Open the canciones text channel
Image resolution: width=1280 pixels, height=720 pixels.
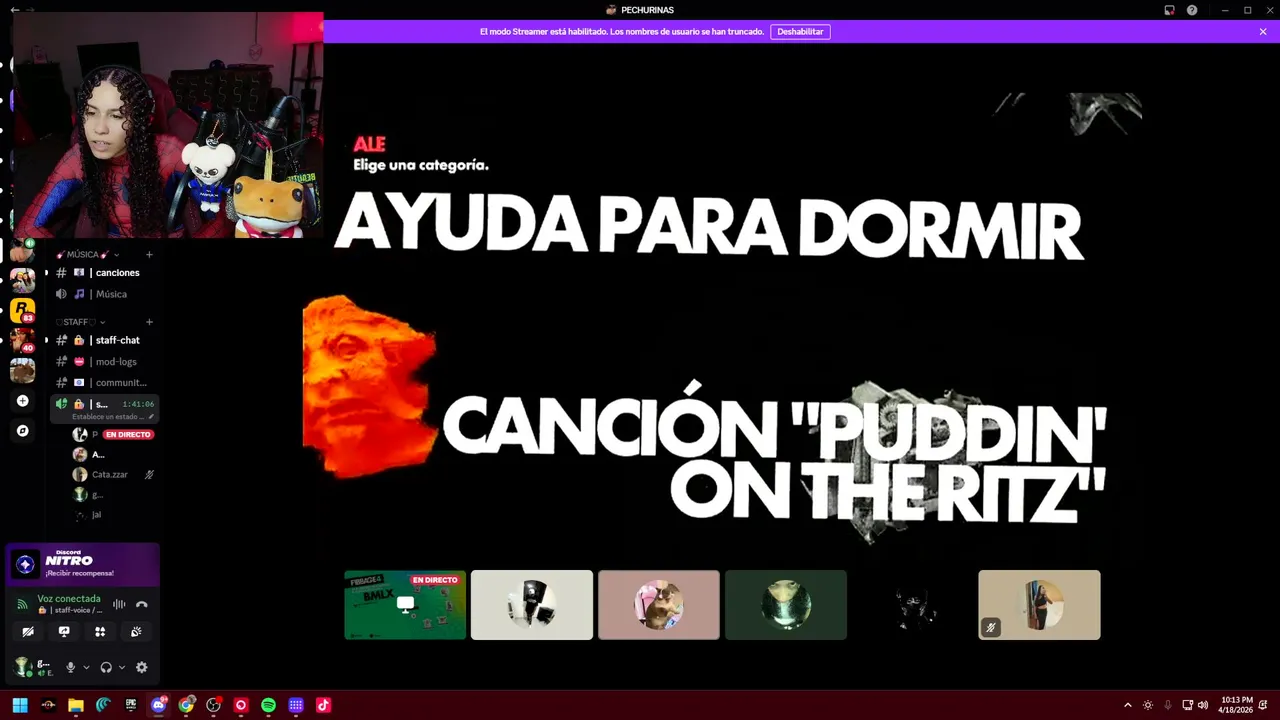pos(105,273)
